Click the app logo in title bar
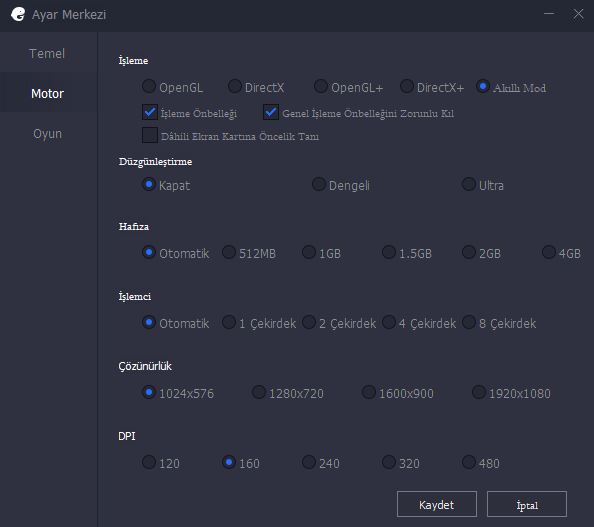594x527 pixels. pos(18,14)
